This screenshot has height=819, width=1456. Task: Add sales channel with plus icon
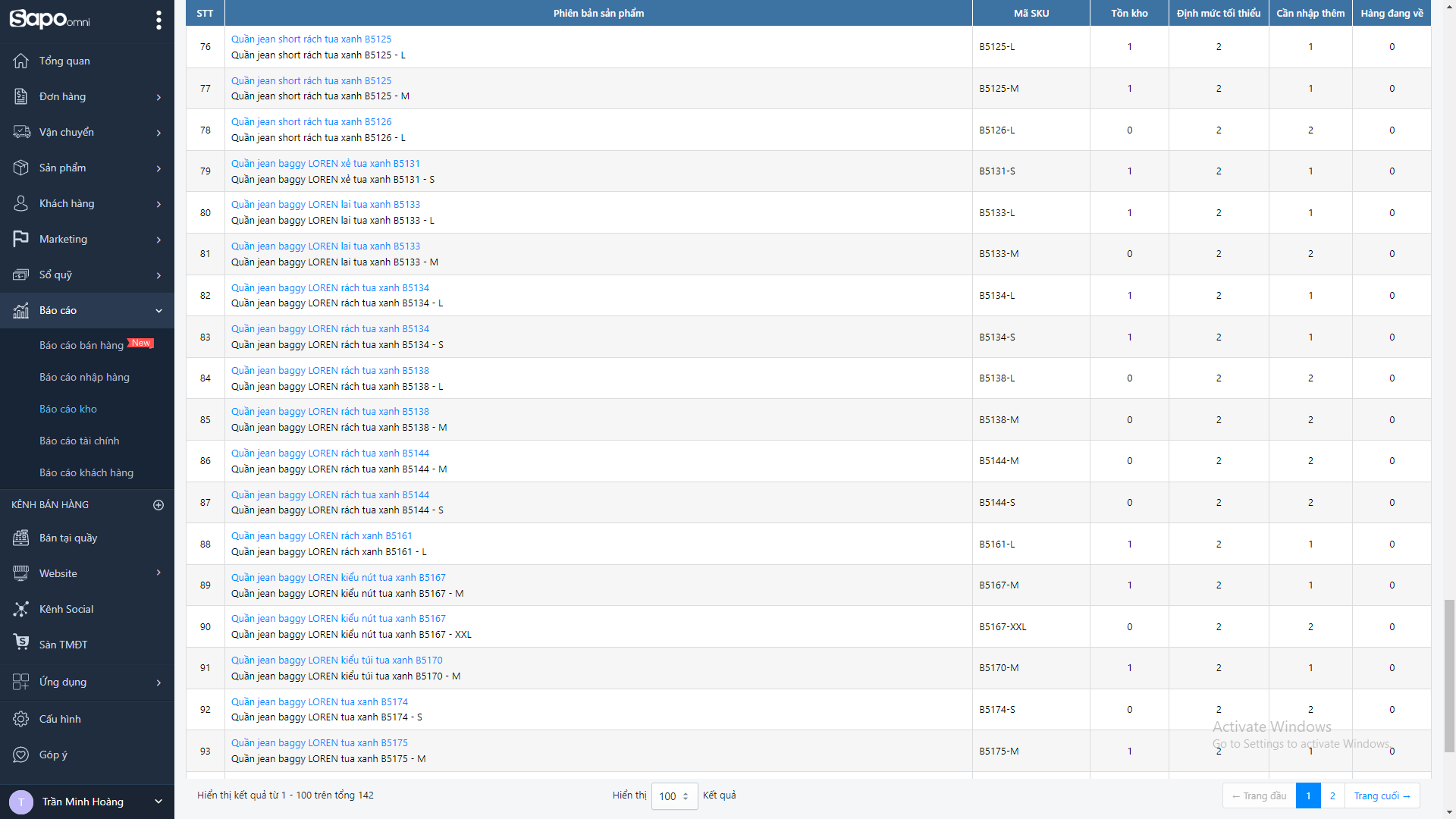158,505
